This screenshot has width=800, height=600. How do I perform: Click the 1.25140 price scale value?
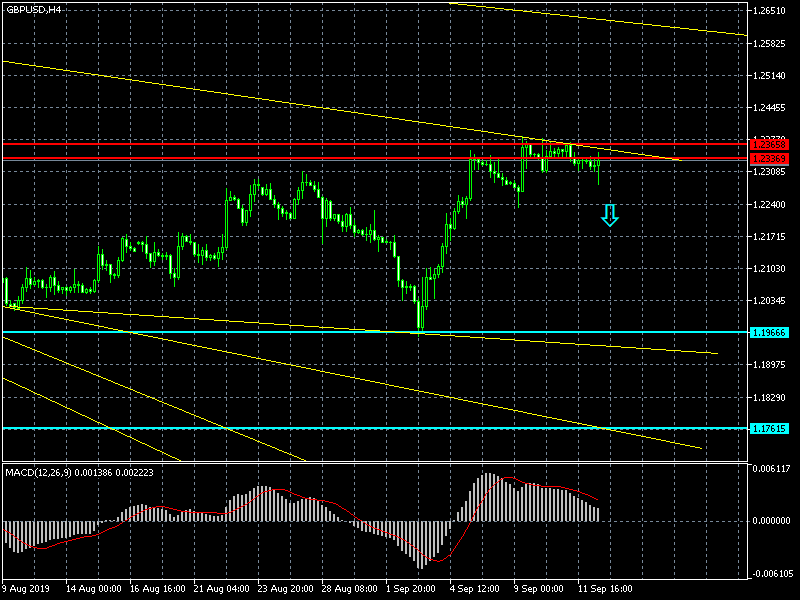769,76
